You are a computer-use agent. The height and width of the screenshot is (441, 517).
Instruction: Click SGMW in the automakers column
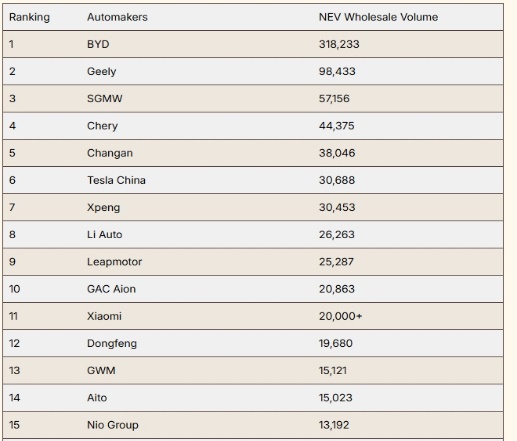pos(105,99)
